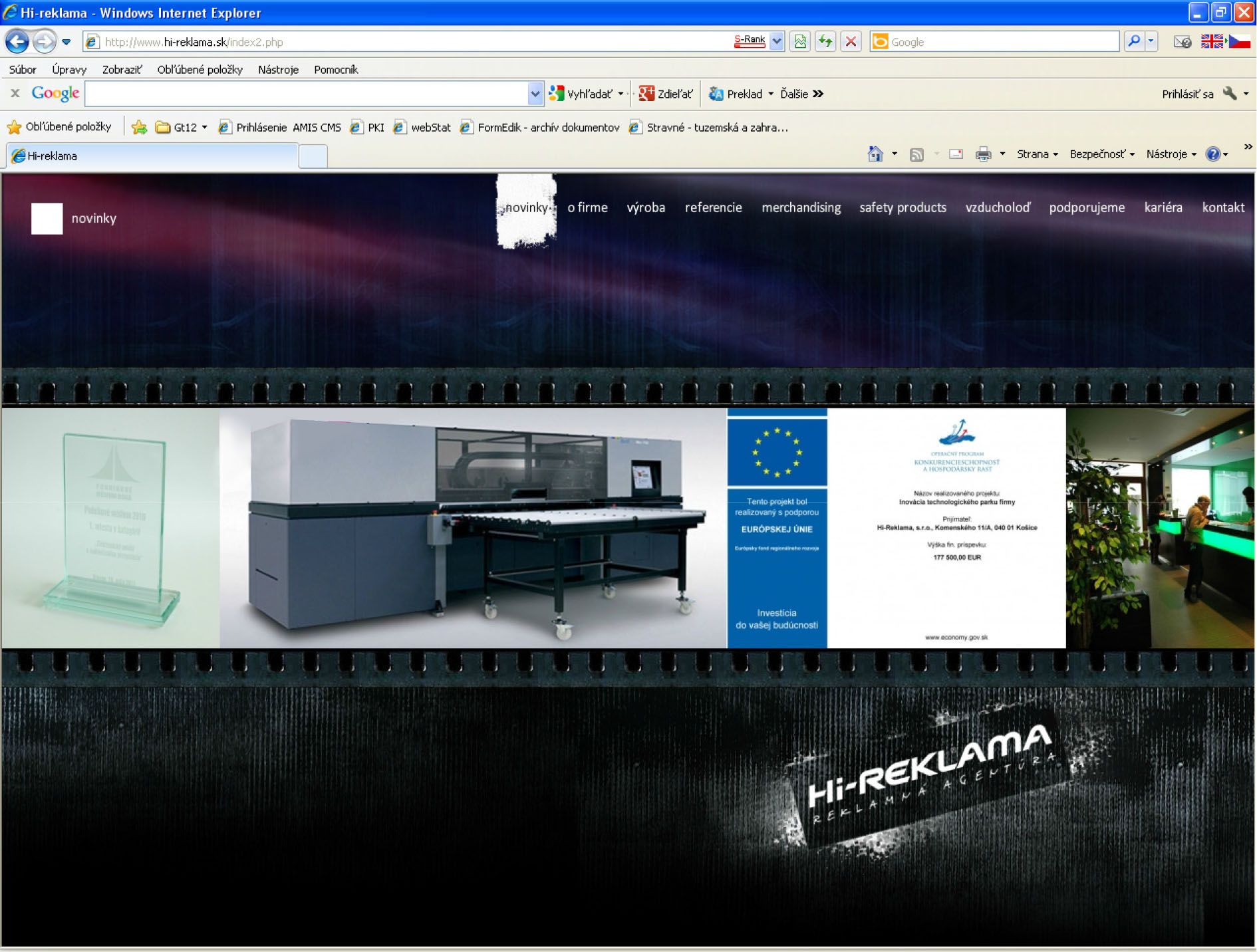Click the browser Back arrow button
The image size is (1257, 952).
(17, 42)
